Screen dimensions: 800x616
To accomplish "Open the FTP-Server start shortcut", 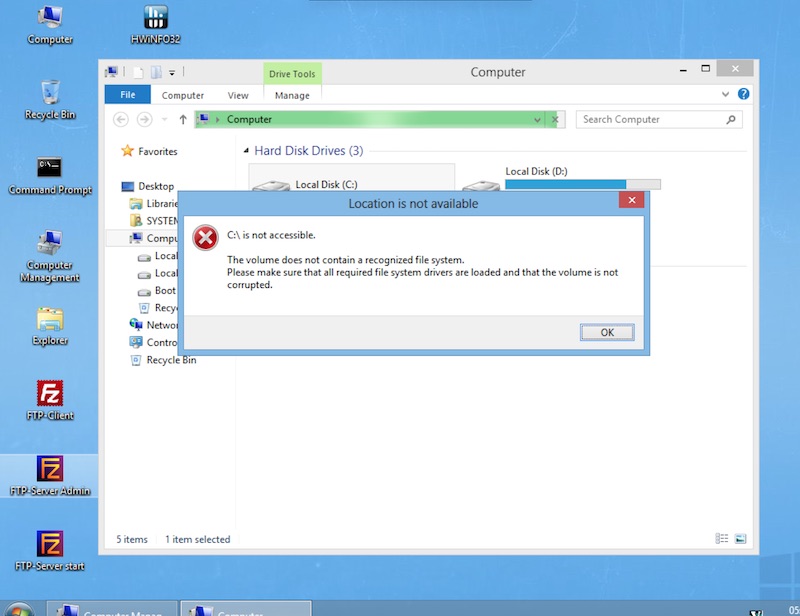I will click(50, 546).
